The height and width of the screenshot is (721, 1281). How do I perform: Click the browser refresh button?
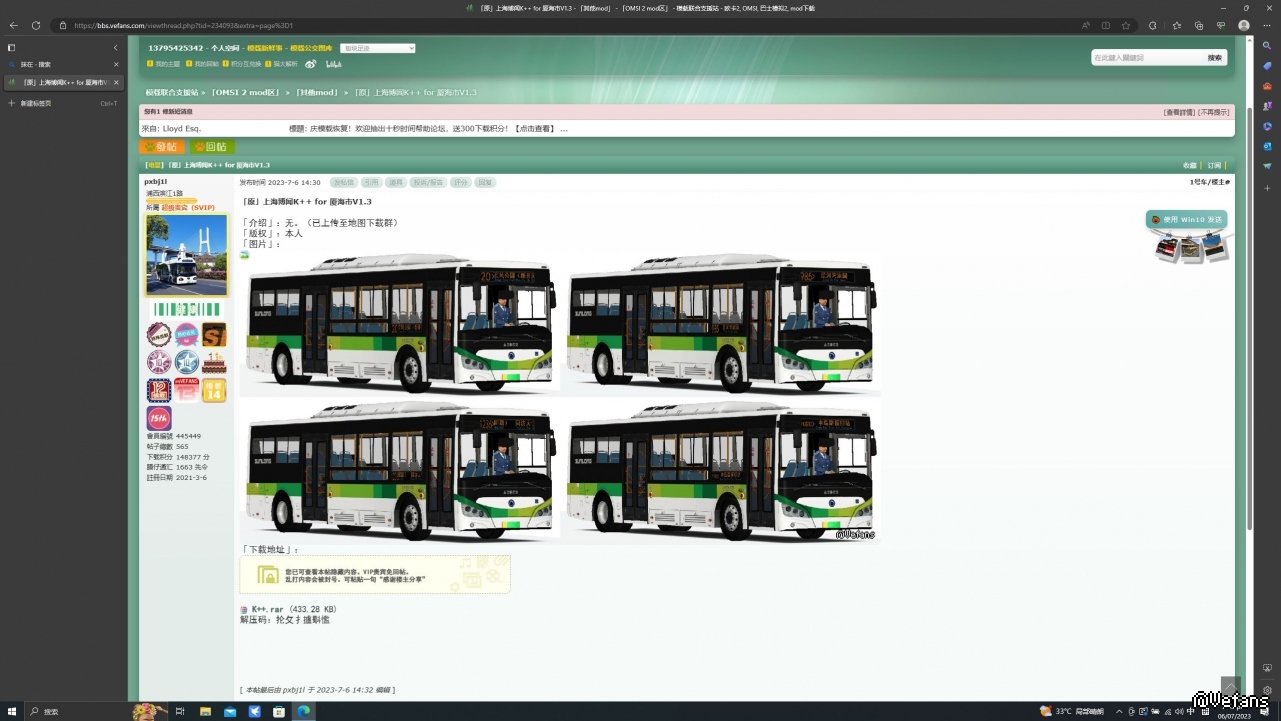tap(36, 25)
